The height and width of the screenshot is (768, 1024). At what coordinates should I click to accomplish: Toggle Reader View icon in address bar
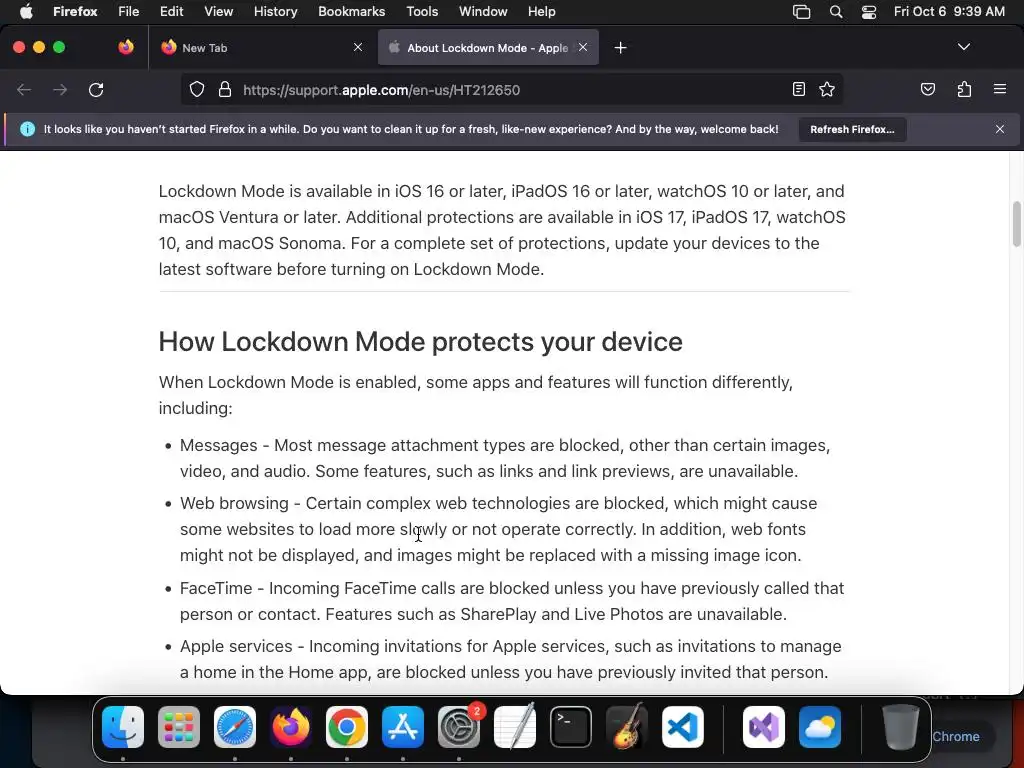point(798,89)
